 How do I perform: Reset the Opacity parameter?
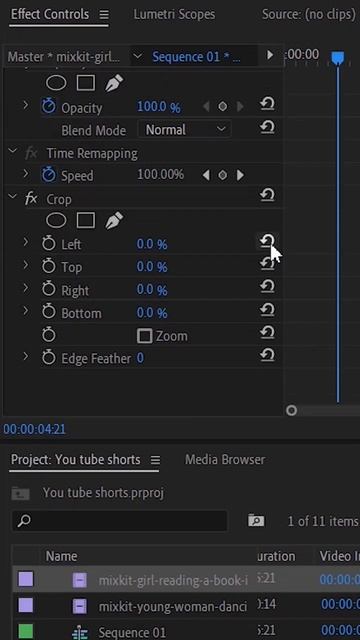(267, 105)
